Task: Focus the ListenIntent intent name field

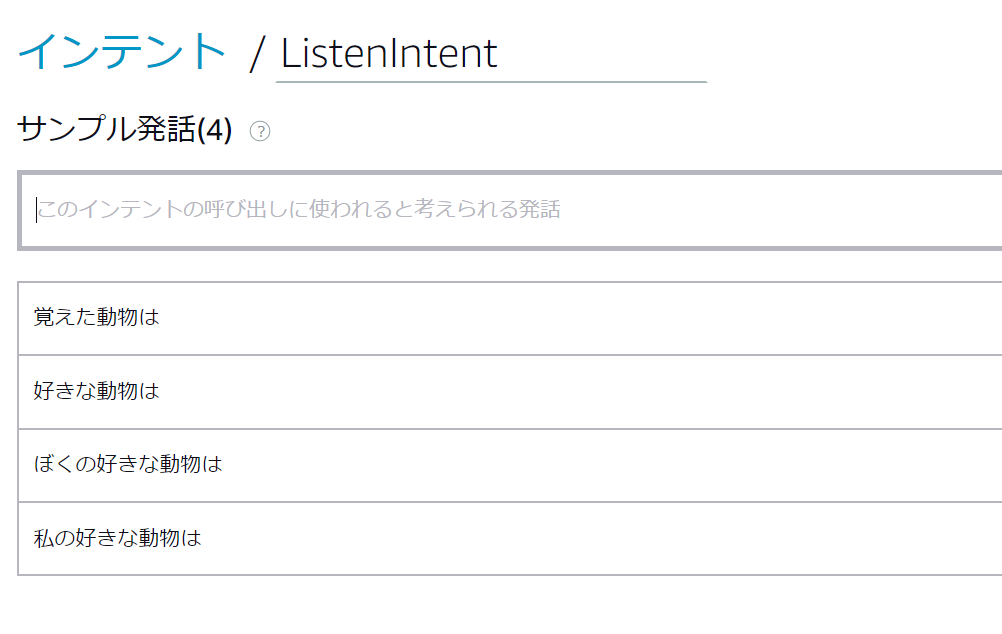Action: point(490,54)
